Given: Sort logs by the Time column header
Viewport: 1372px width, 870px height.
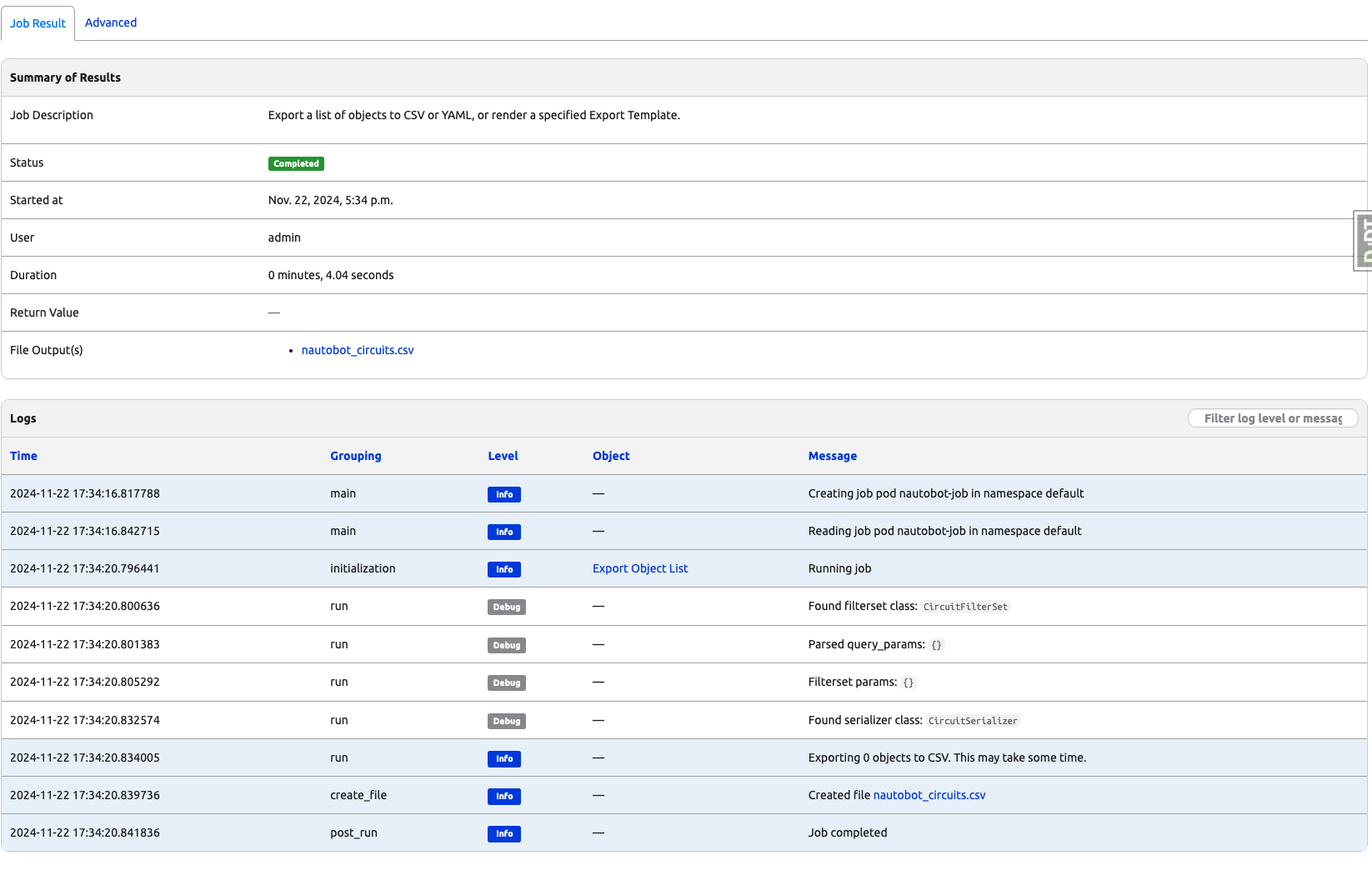Looking at the screenshot, I should point(23,456).
